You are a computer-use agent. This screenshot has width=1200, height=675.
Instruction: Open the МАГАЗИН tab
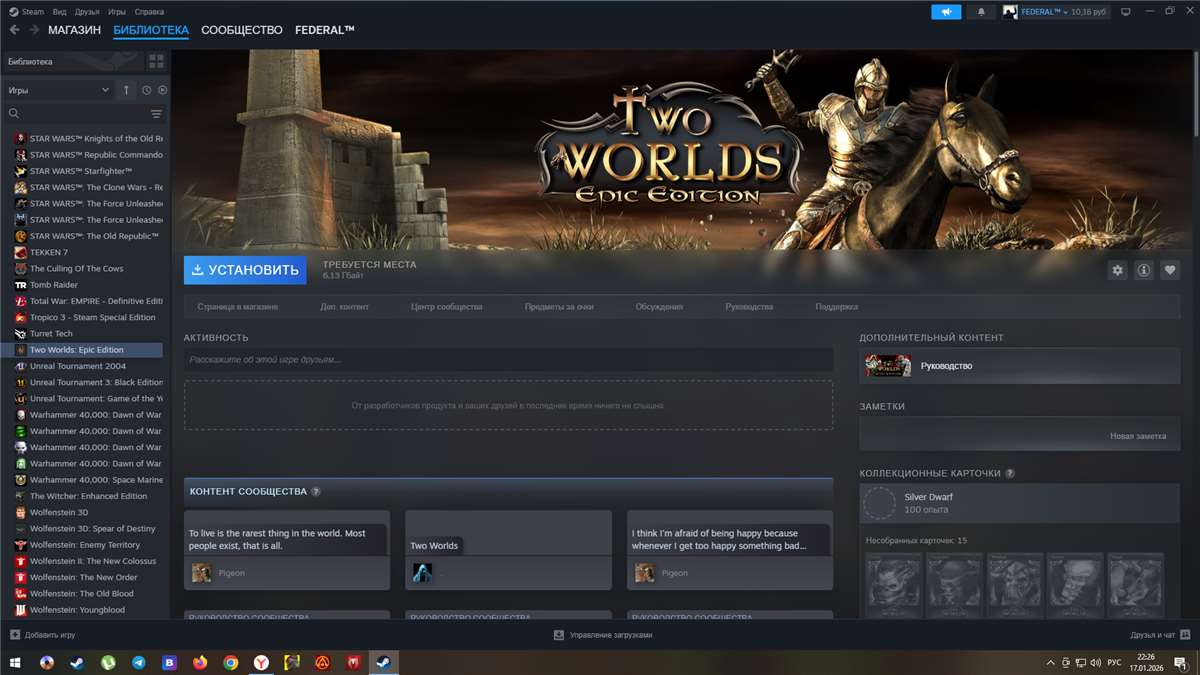[74, 30]
